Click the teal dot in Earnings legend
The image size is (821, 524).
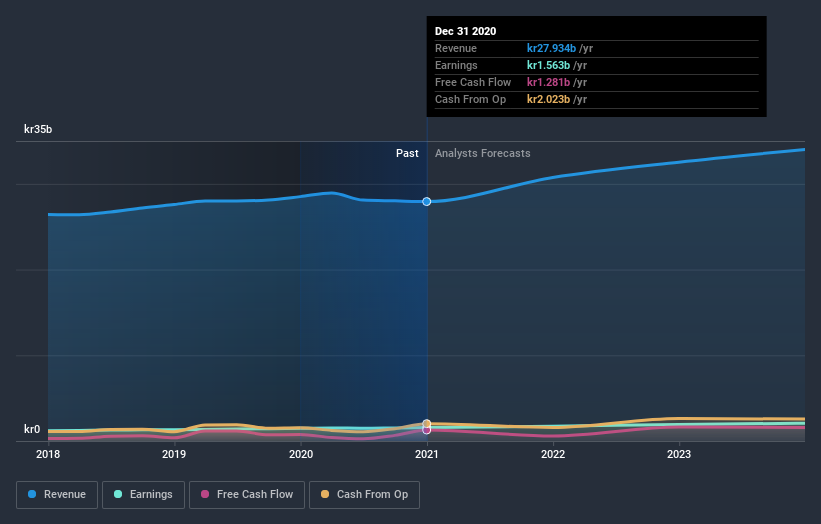click(118, 494)
